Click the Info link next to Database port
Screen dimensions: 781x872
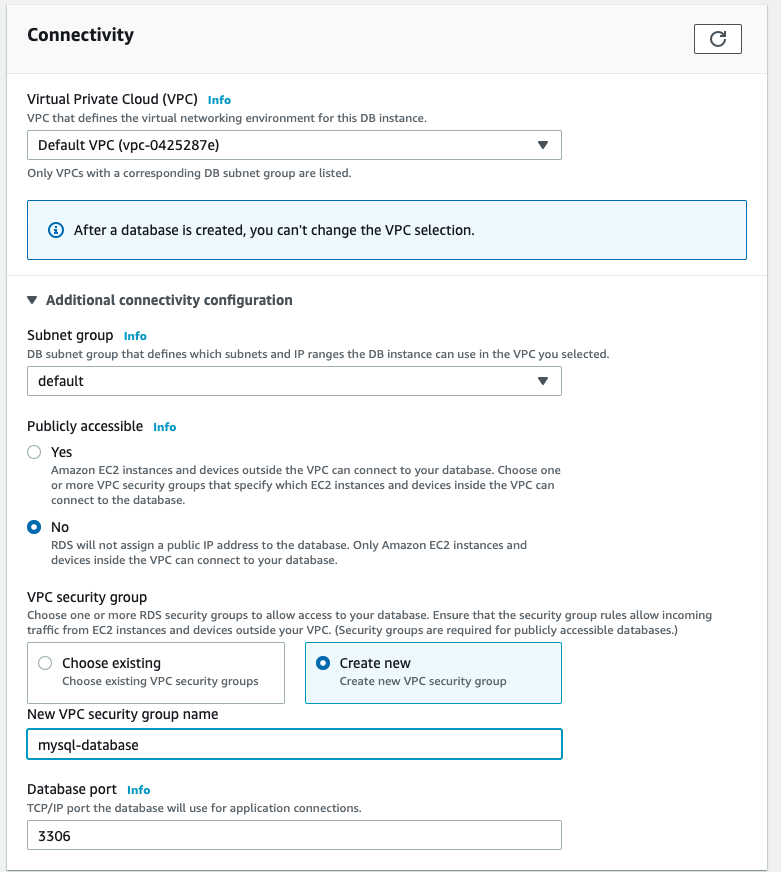coord(138,790)
